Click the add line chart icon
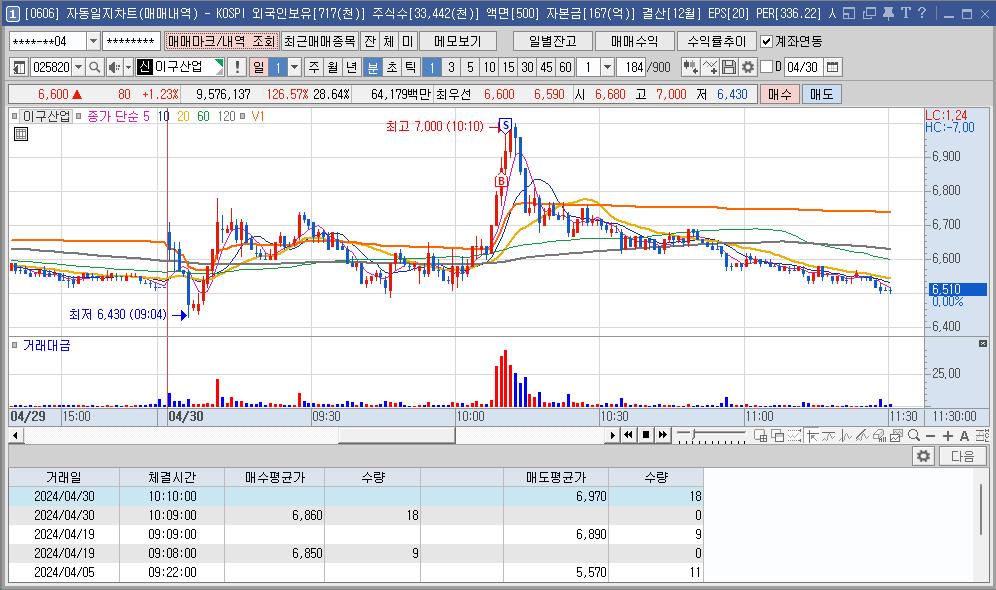996x590 pixels. click(710, 67)
